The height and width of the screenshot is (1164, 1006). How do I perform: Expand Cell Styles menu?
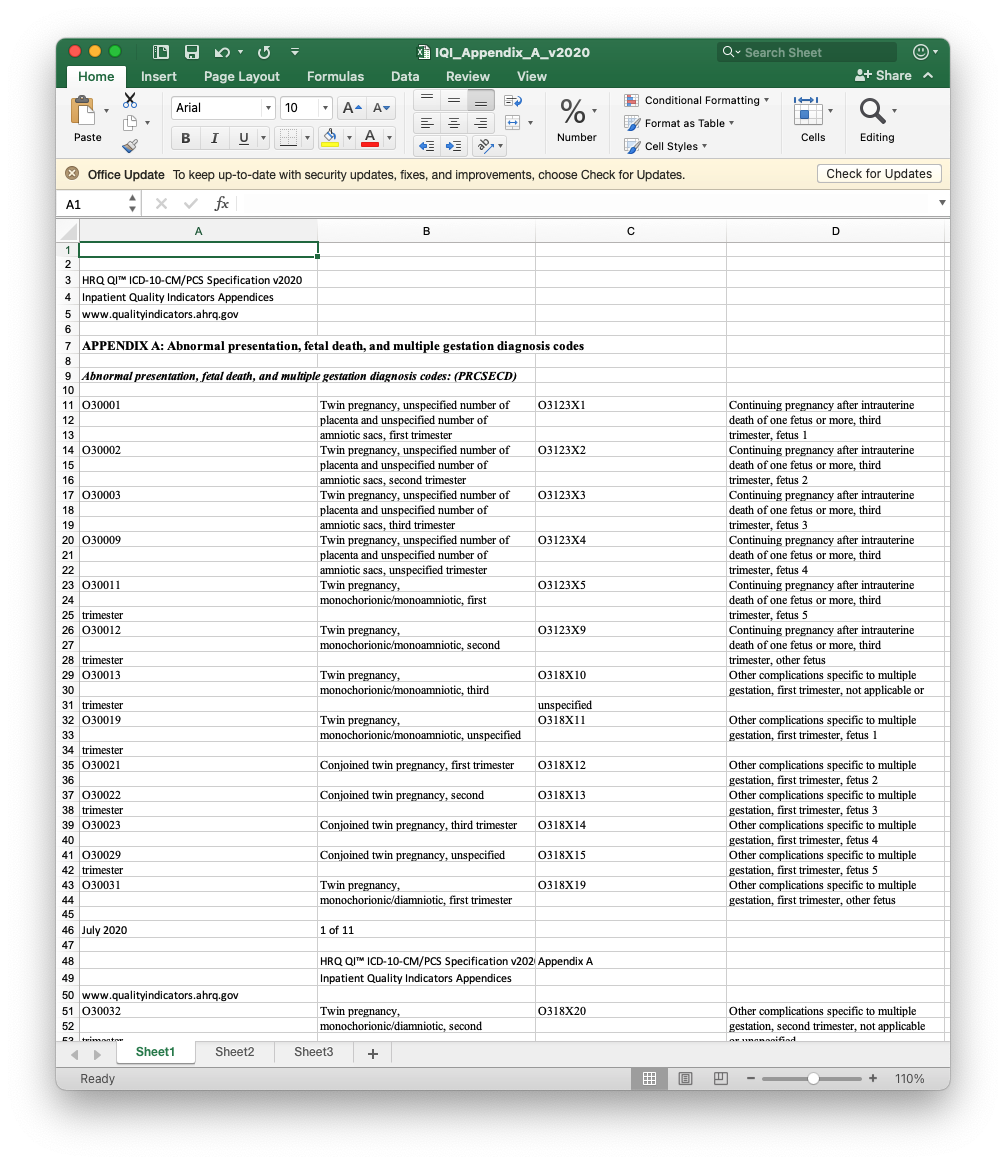coord(705,146)
